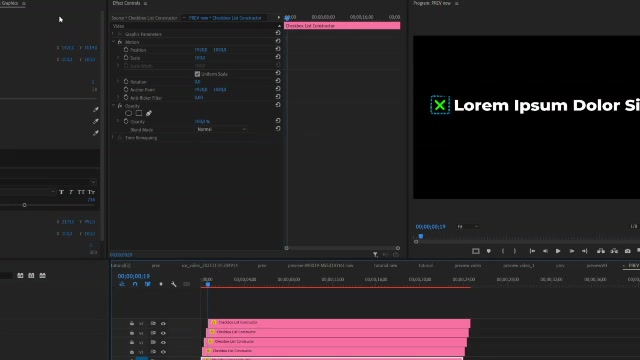Click Go to Out point button
Viewport: 640px width, 360px height.
pos(584,251)
